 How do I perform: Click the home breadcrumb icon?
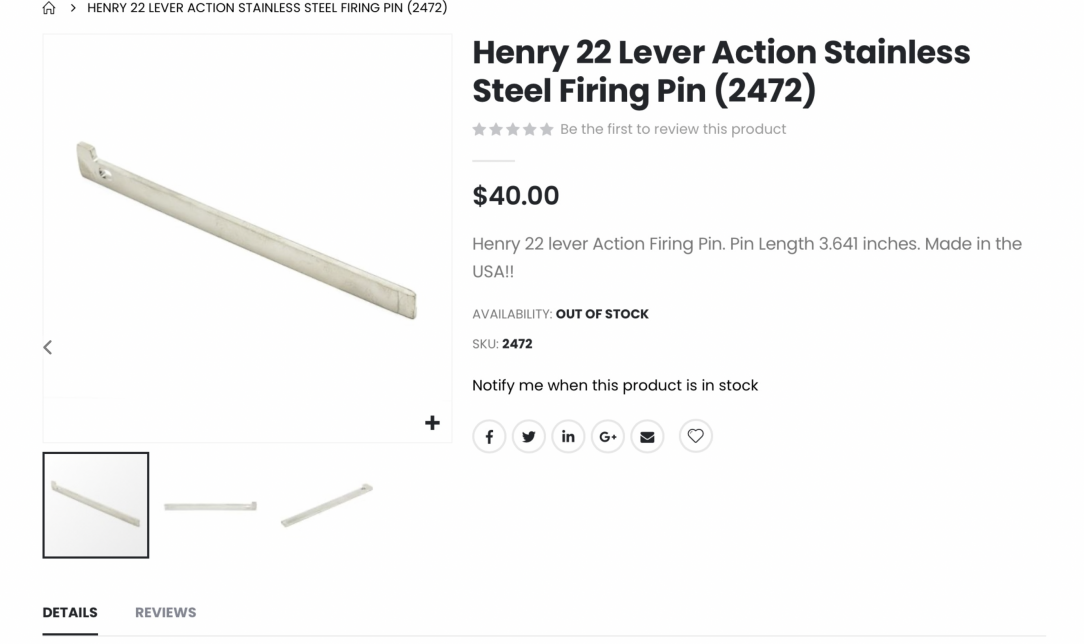click(x=48, y=8)
